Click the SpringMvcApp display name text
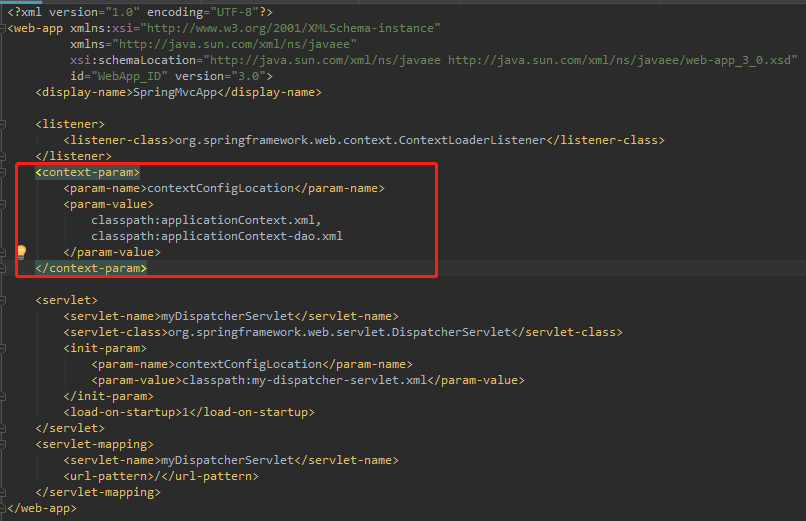 pos(175,92)
